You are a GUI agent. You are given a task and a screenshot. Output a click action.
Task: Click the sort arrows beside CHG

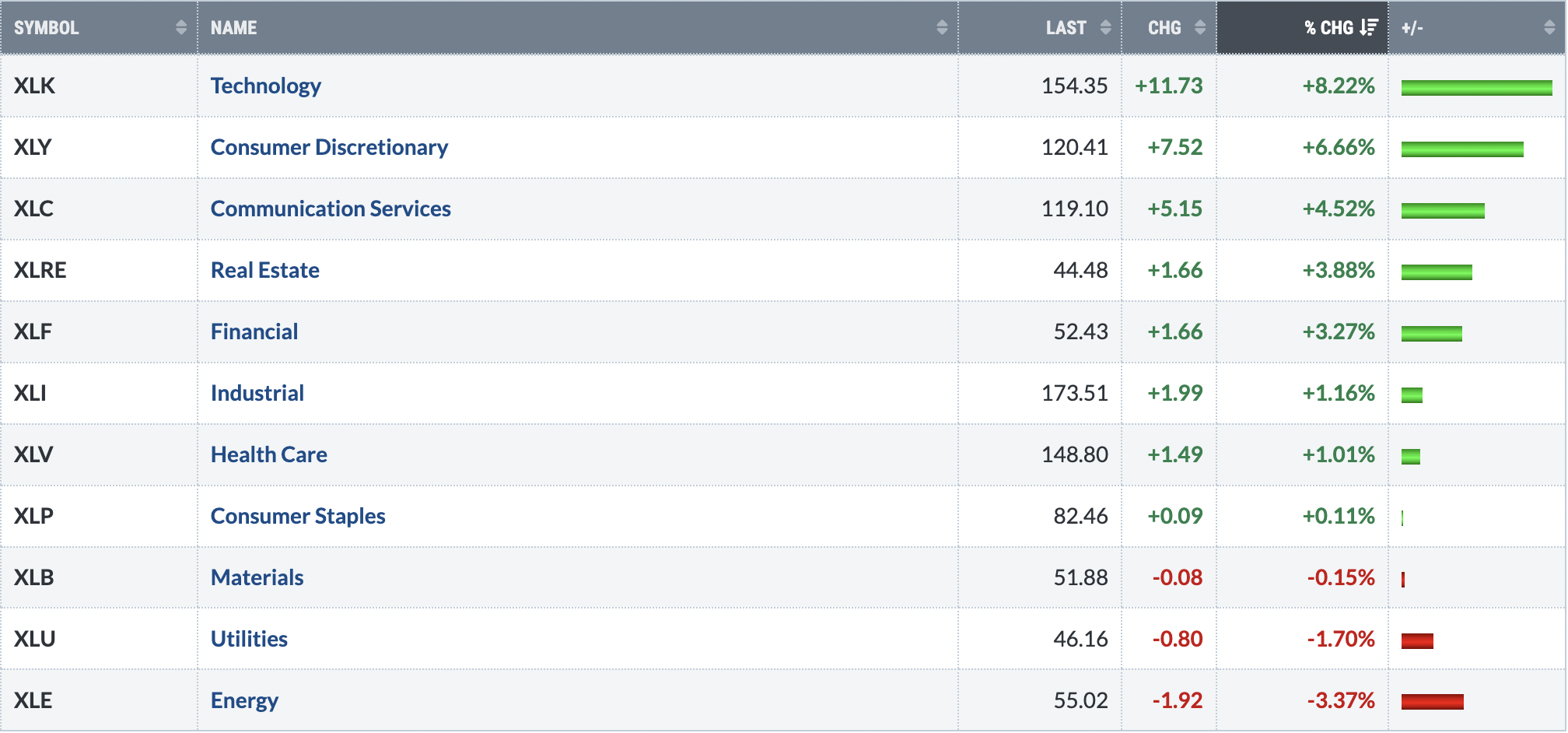pyautogui.click(x=1200, y=28)
